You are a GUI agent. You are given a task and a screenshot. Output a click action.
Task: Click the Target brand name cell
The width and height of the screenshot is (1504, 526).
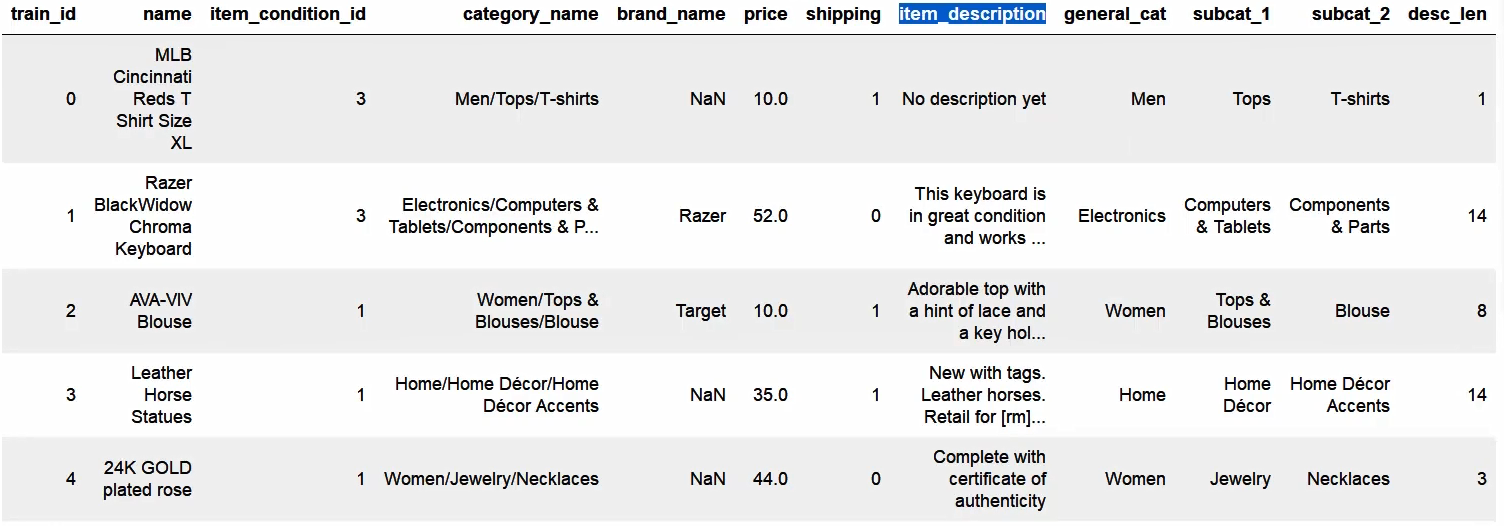coord(700,311)
